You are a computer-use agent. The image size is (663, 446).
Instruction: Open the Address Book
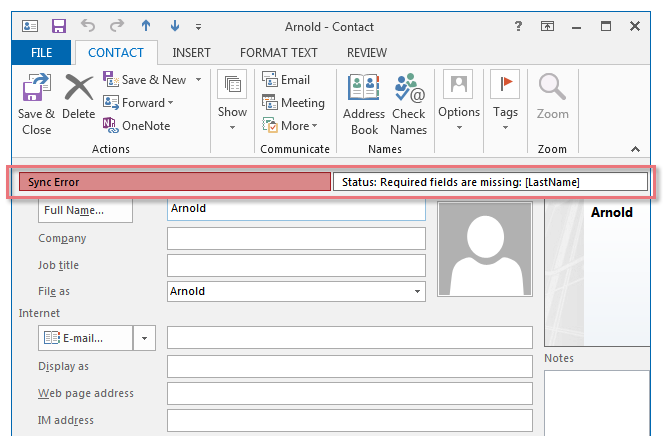pyautogui.click(x=364, y=104)
